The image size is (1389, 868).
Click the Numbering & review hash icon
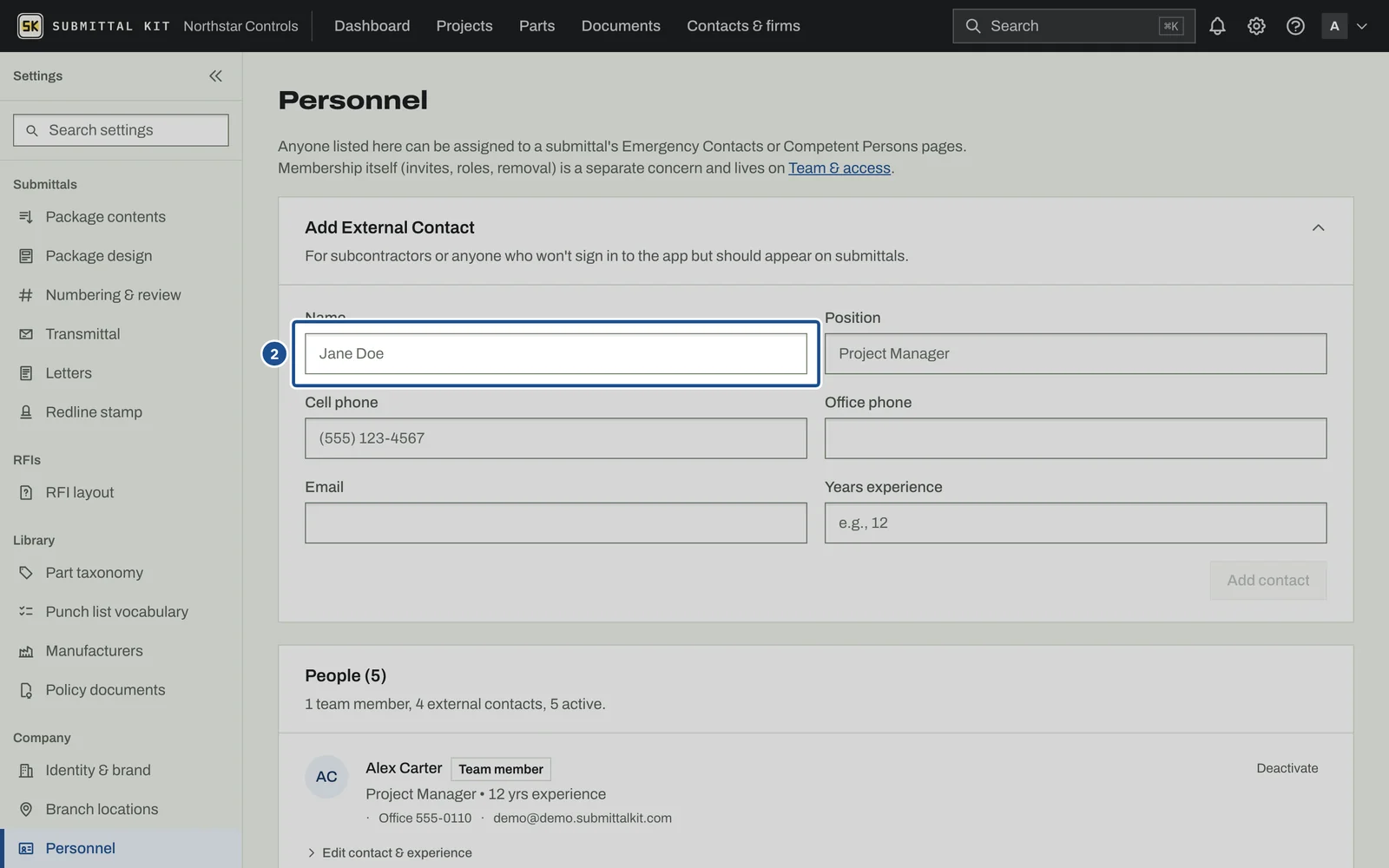pyautogui.click(x=26, y=295)
